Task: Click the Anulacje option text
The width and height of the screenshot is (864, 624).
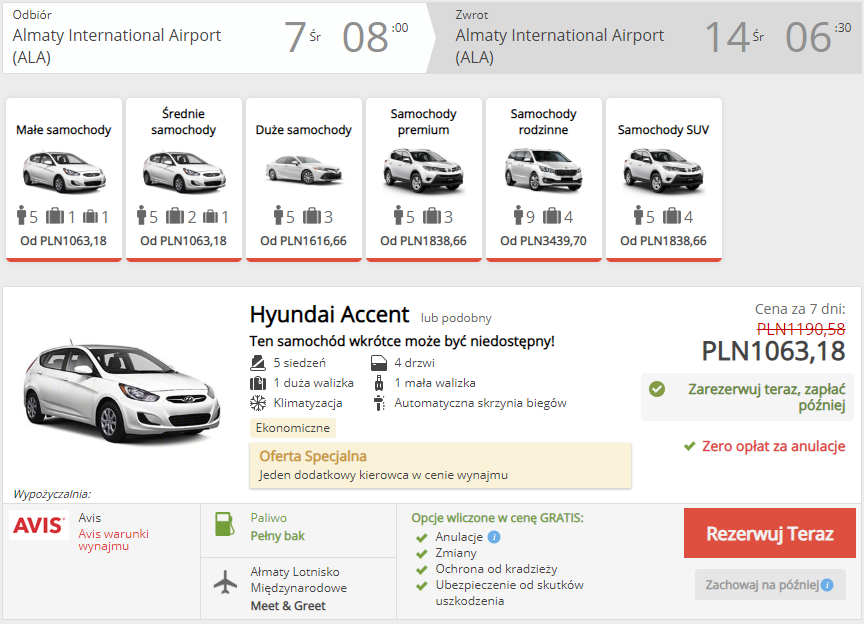Action: pos(459,537)
